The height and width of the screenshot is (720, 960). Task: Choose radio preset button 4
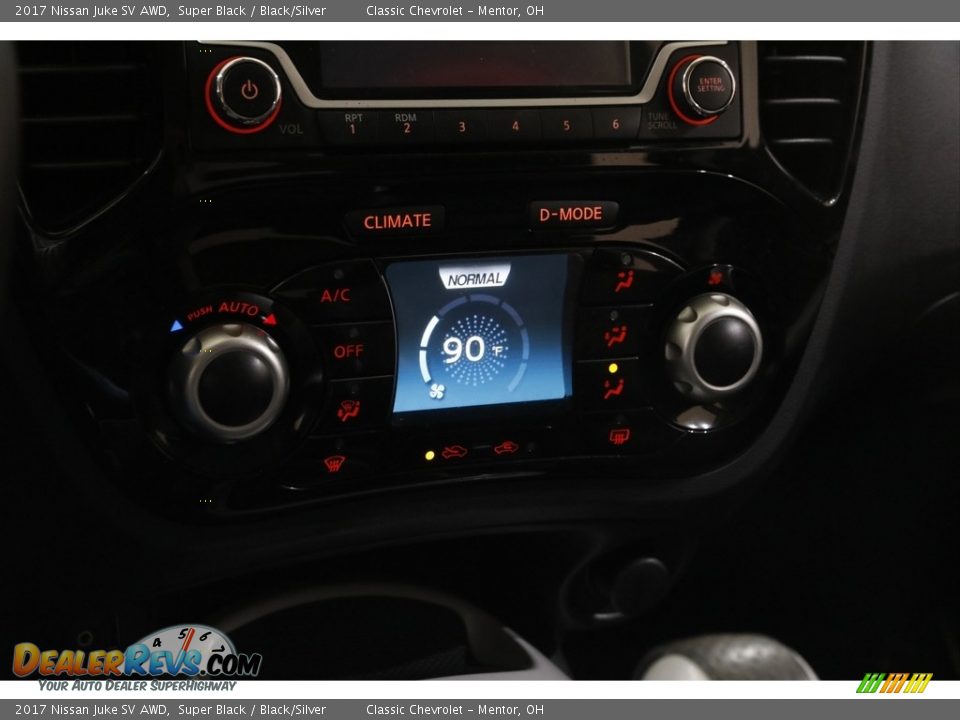(515, 126)
